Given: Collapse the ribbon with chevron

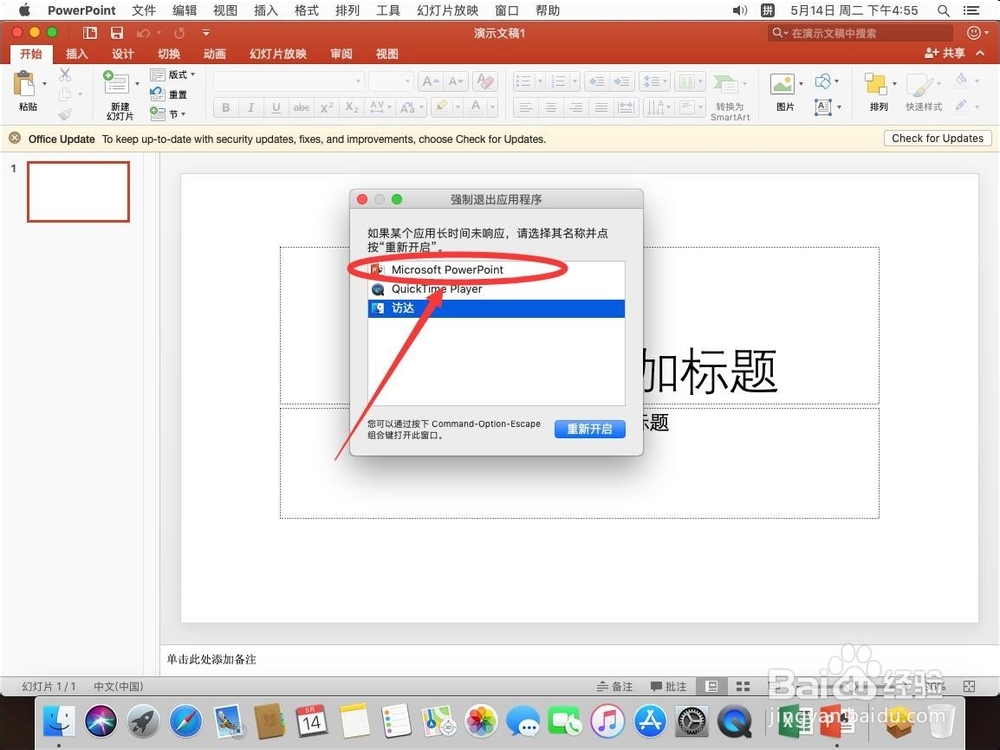Looking at the screenshot, I should [980, 53].
